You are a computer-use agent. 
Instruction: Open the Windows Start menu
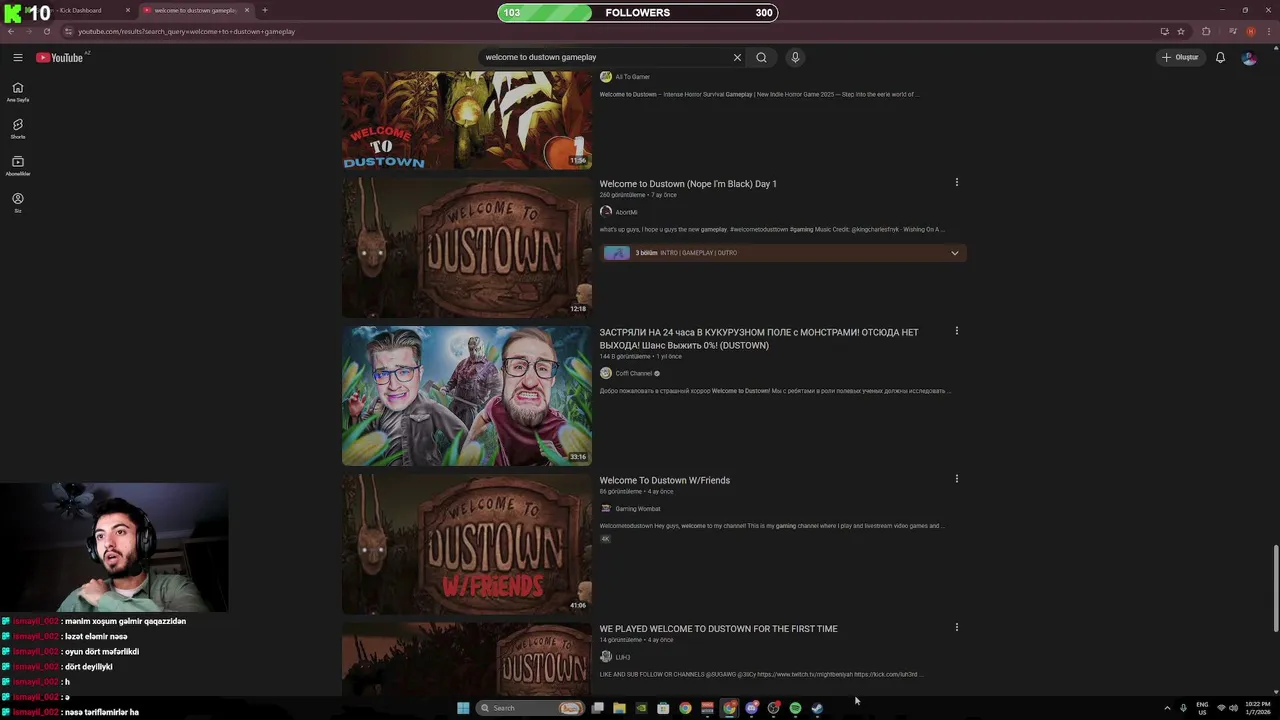tap(463, 708)
